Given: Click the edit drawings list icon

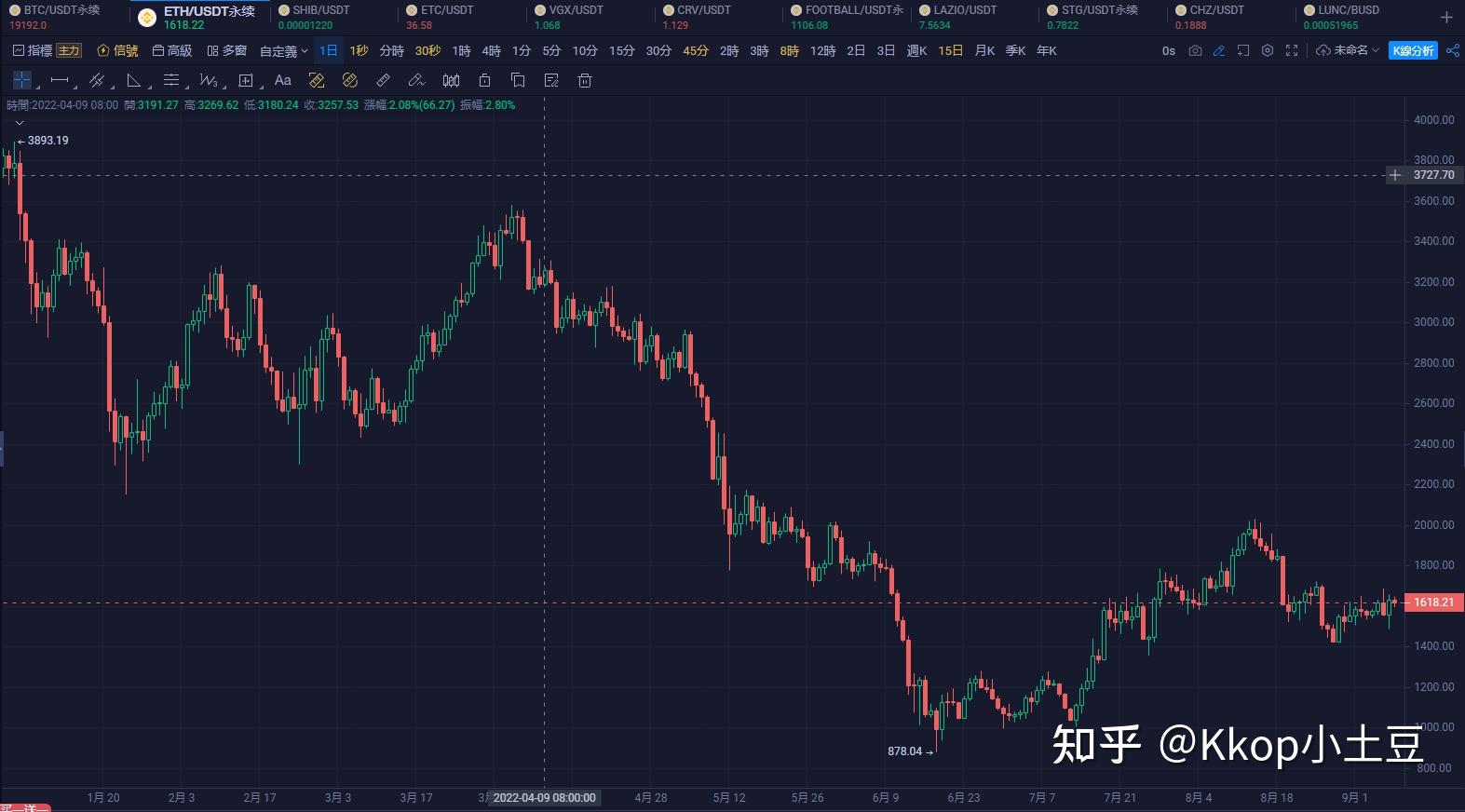Looking at the screenshot, I should click(551, 80).
